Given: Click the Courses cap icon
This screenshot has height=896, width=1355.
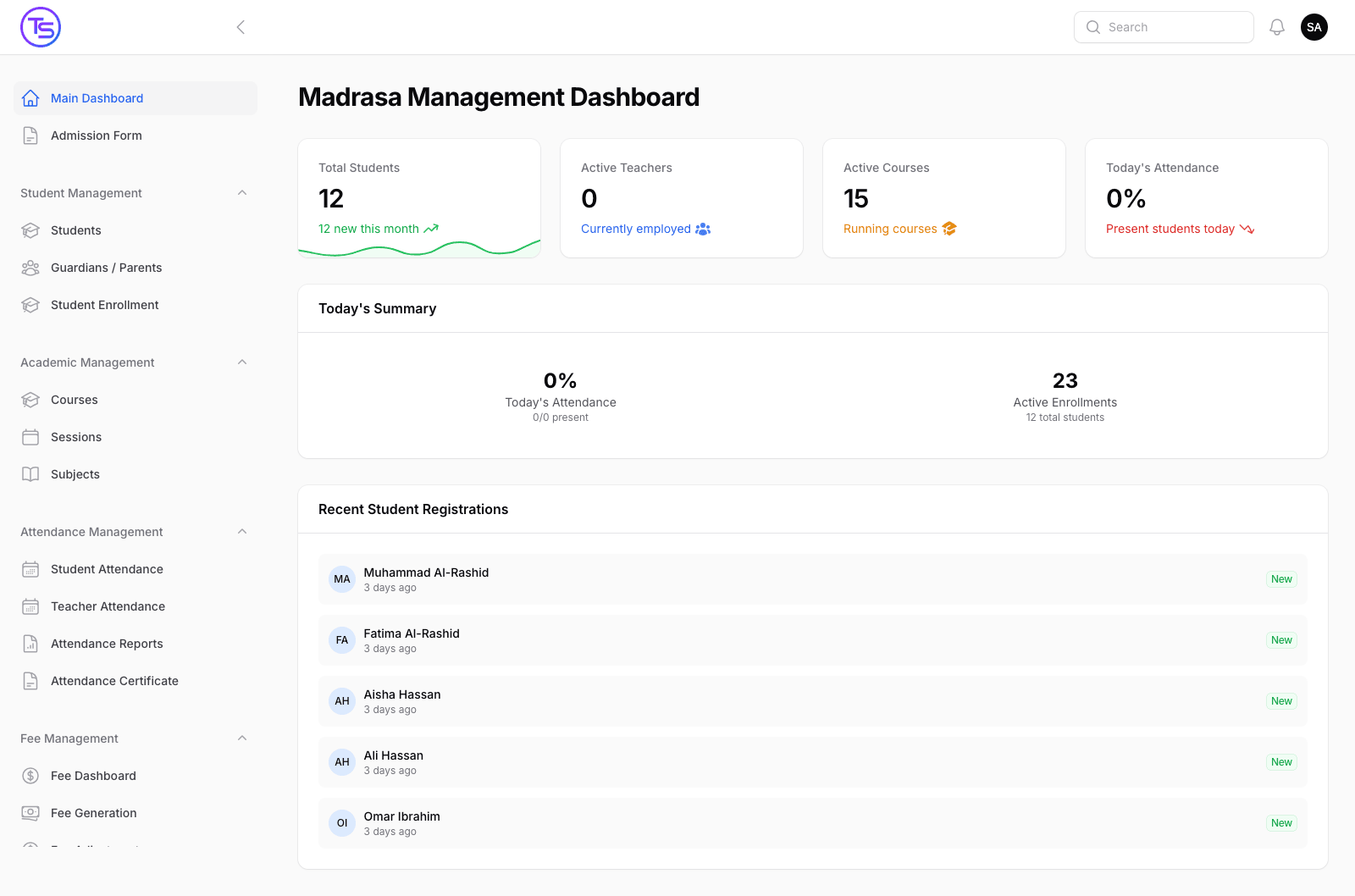Looking at the screenshot, I should point(30,400).
